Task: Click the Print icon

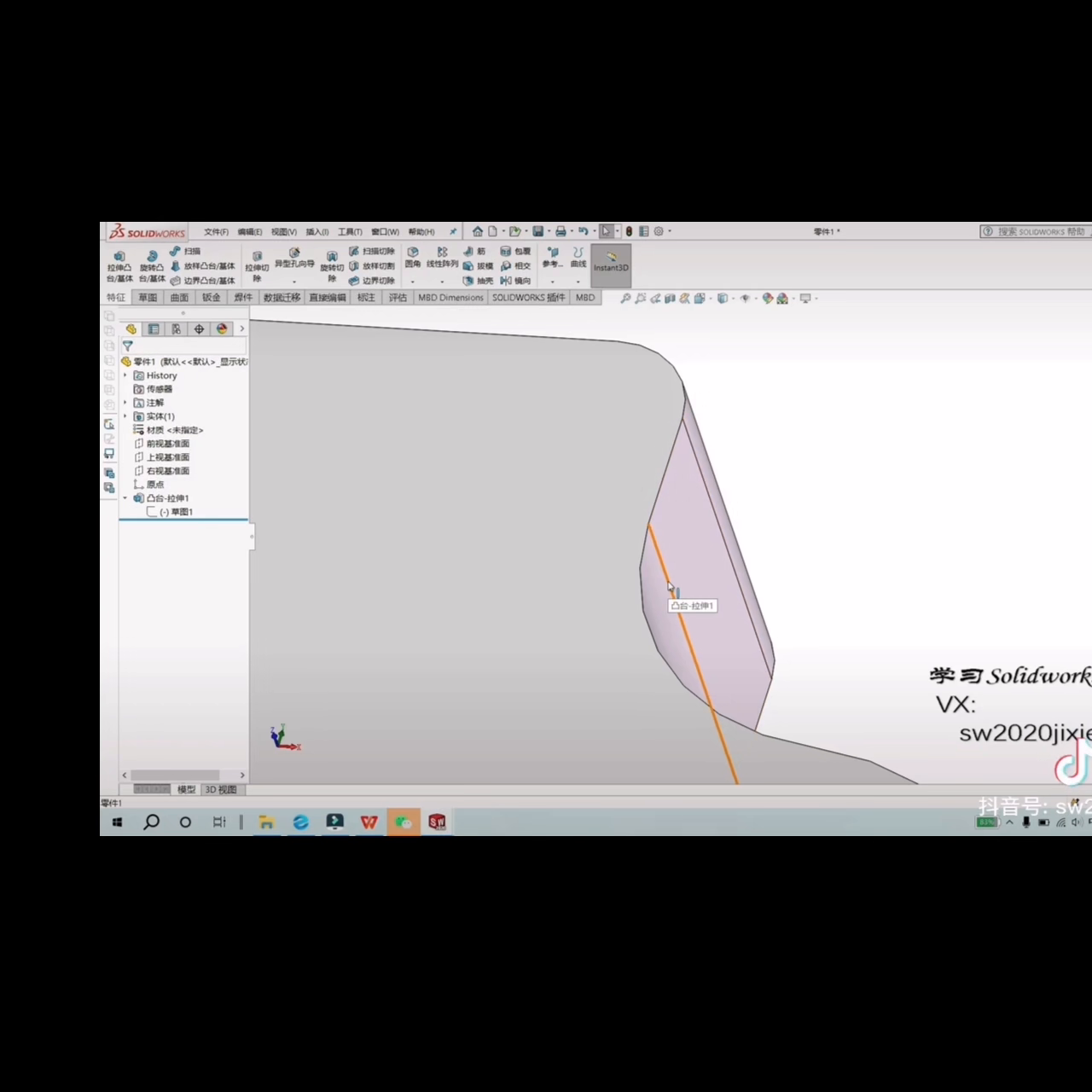Action: point(561,231)
